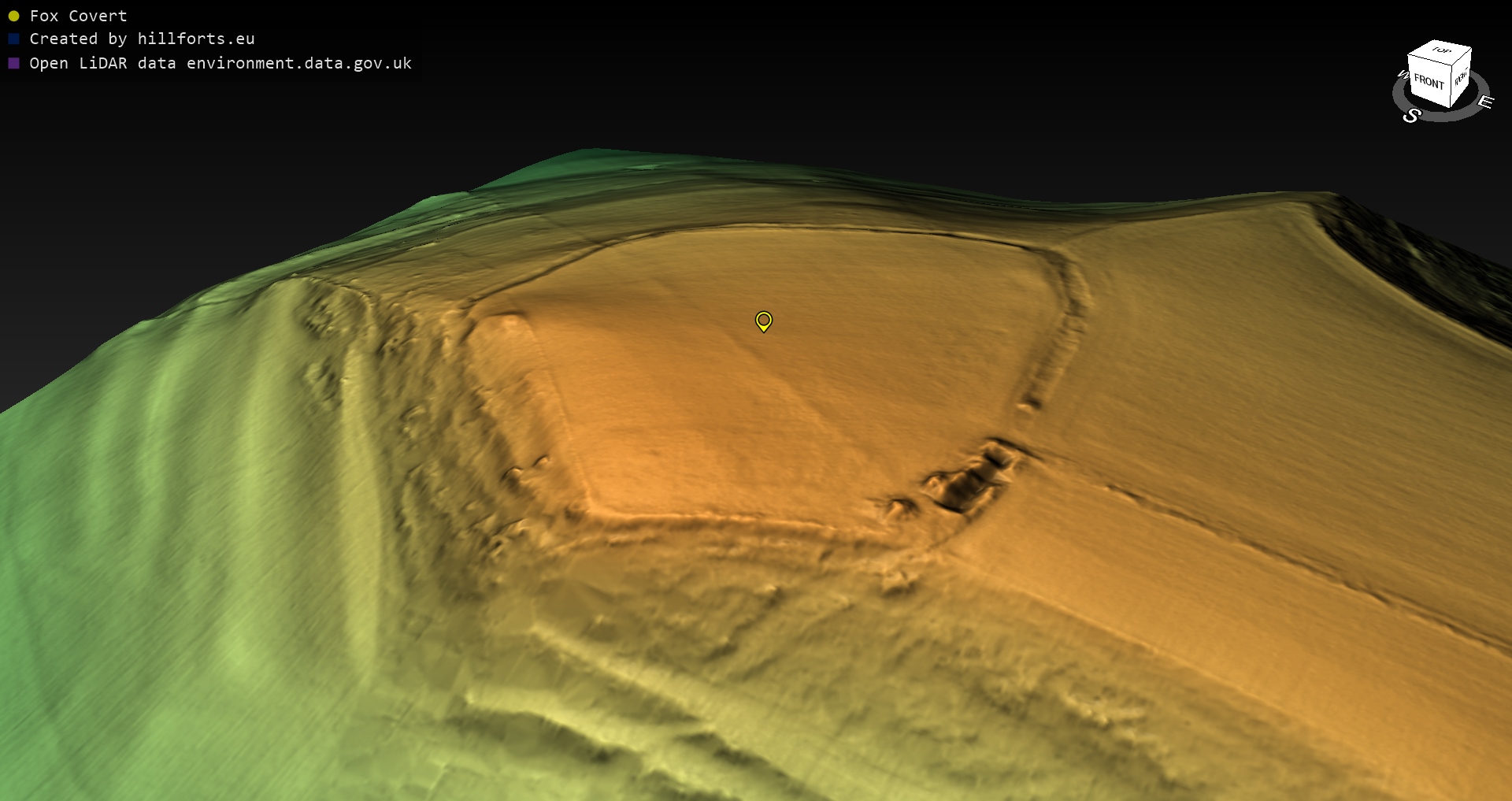Click the bright mound at the enclosure's west corner
1512x801 pixels.
tap(504, 323)
